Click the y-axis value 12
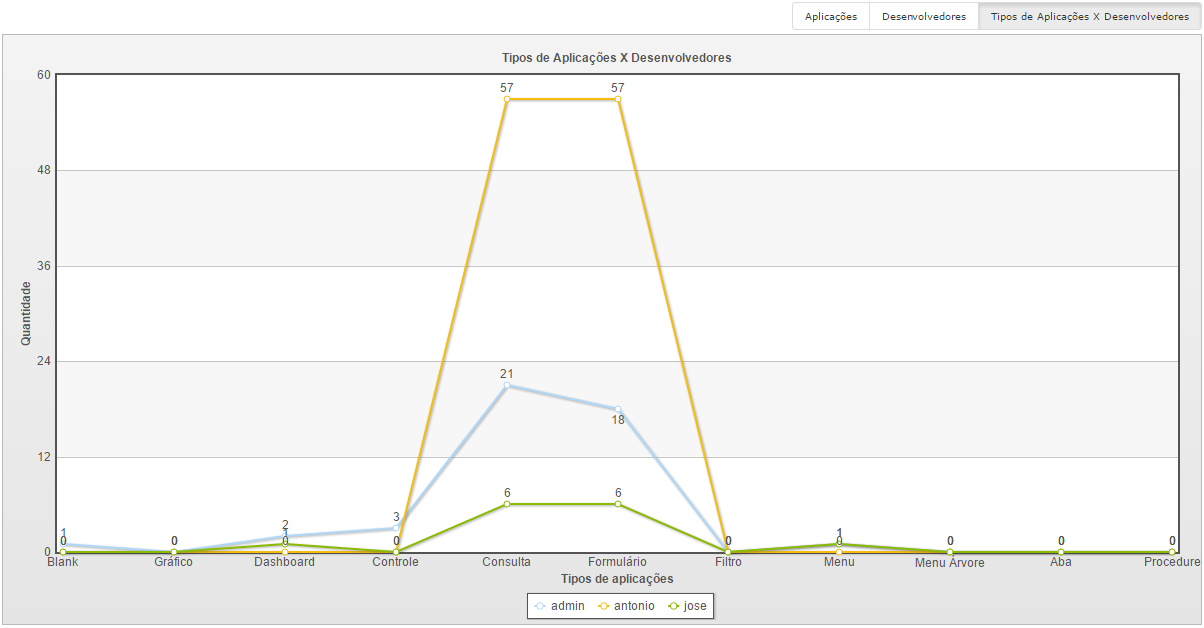 [x=44, y=457]
